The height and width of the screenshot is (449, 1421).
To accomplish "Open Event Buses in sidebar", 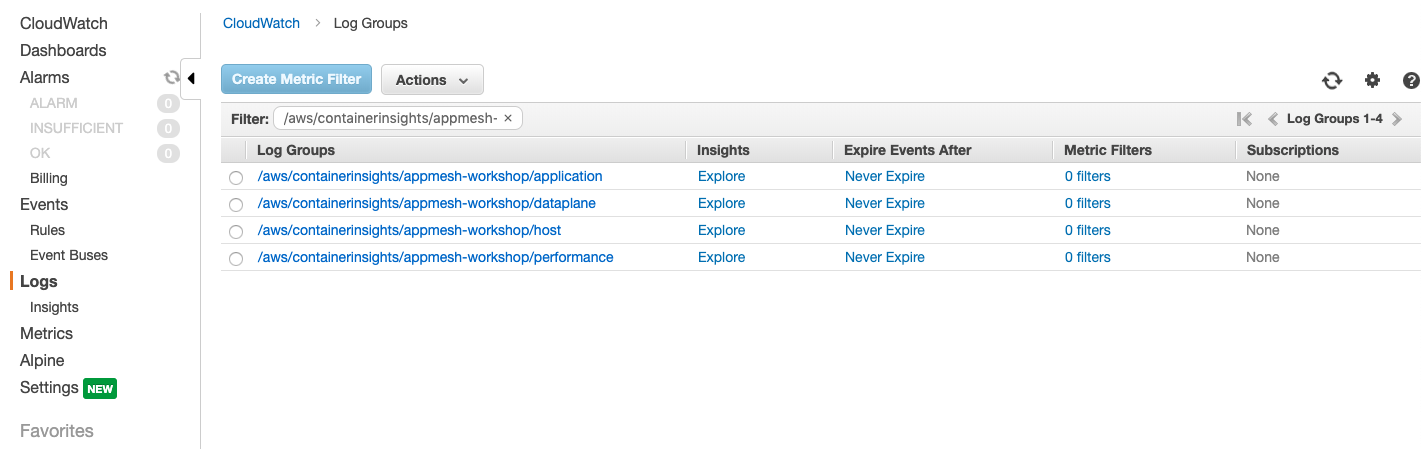I will [69, 255].
